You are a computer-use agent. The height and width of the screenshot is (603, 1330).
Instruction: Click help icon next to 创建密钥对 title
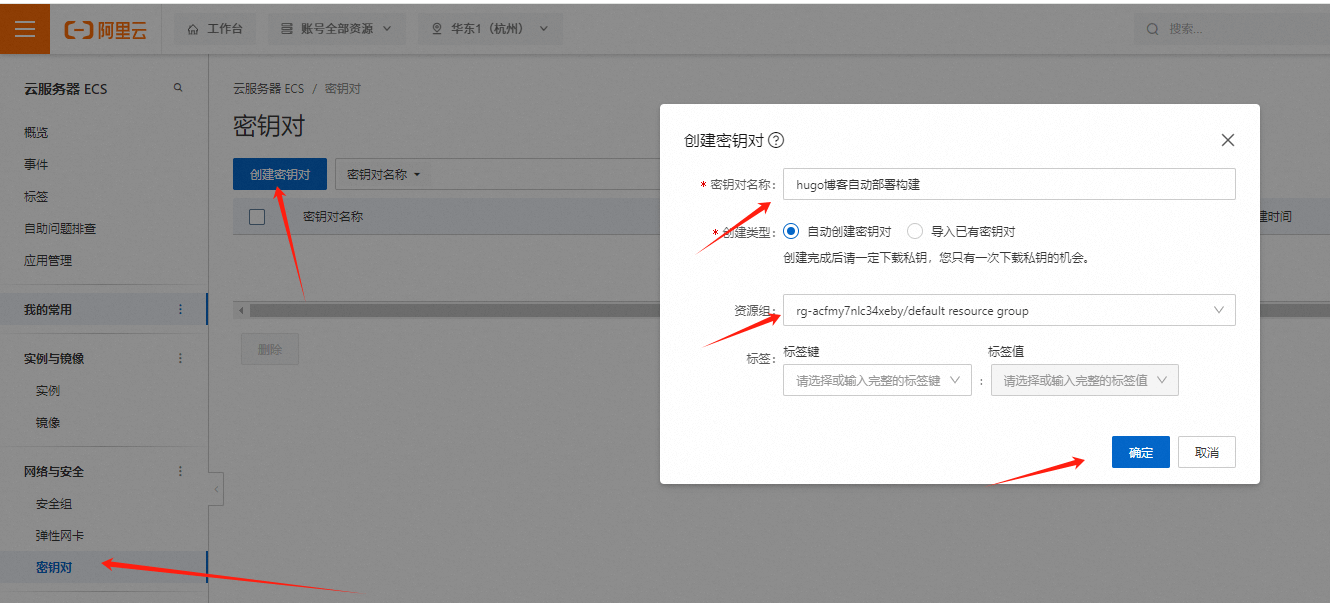(776, 141)
